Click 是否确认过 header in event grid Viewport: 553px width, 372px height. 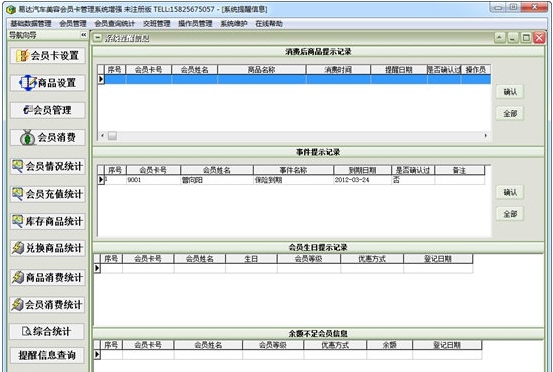(x=413, y=170)
